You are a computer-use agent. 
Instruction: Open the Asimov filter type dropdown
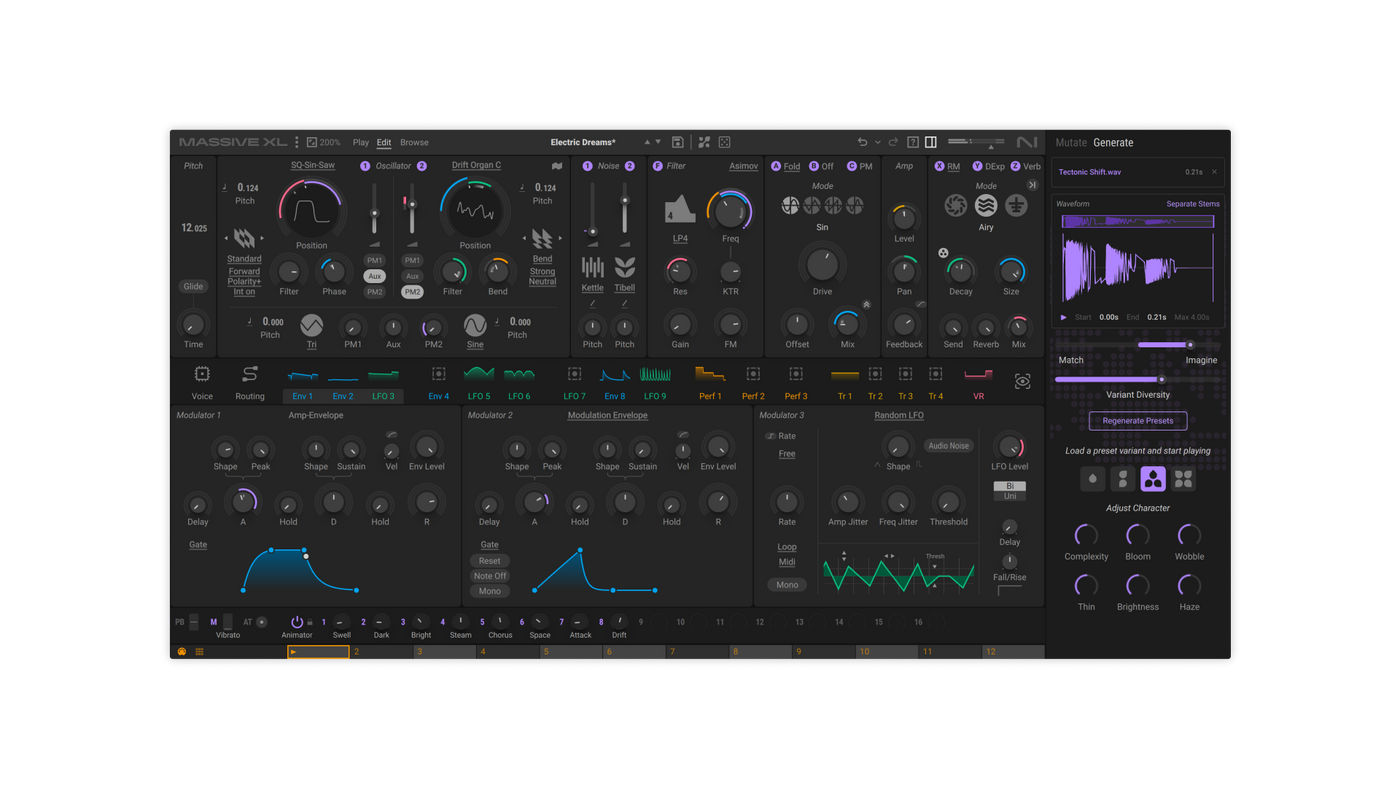click(743, 166)
